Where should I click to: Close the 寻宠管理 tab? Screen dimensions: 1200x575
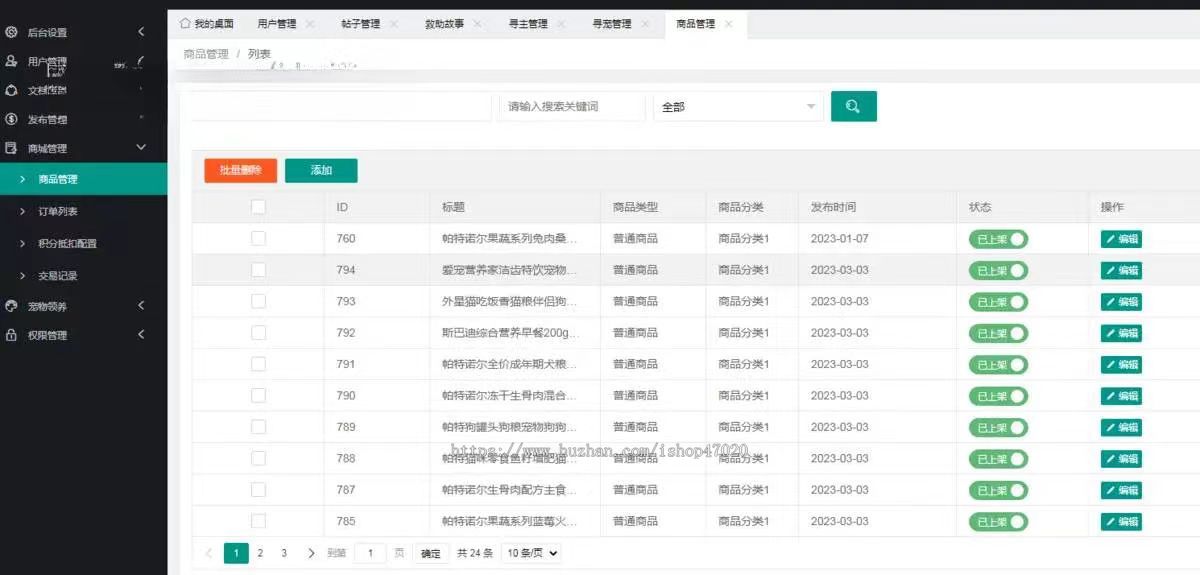coord(645,24)
